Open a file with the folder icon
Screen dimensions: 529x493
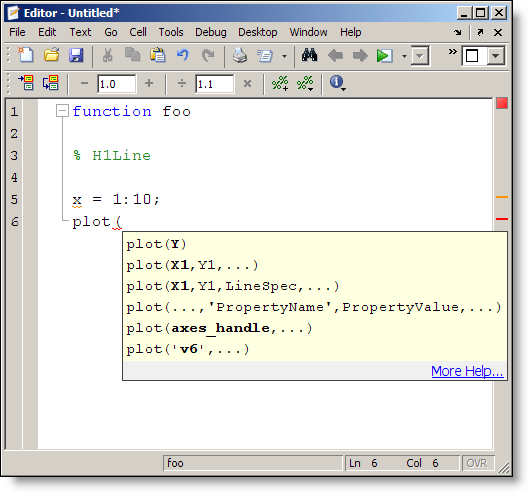pos(52,55)
